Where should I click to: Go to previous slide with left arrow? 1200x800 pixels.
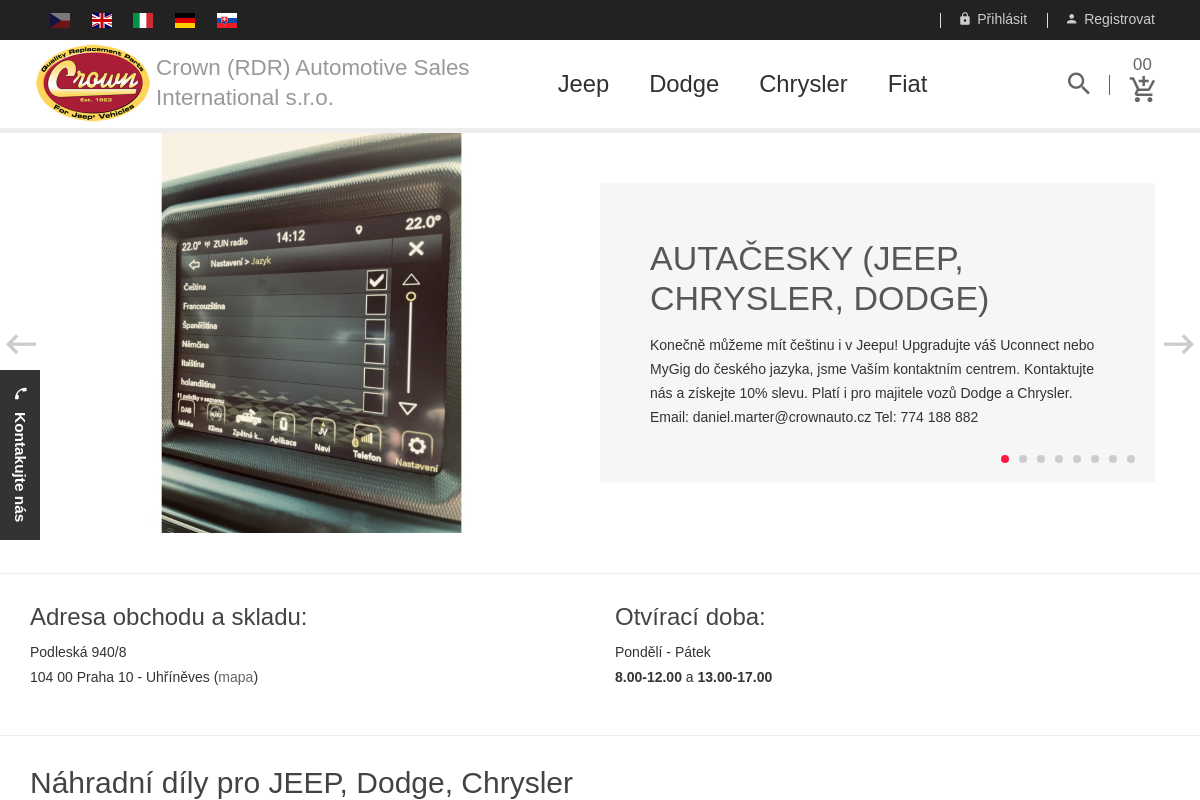click(x=21, y=344)
